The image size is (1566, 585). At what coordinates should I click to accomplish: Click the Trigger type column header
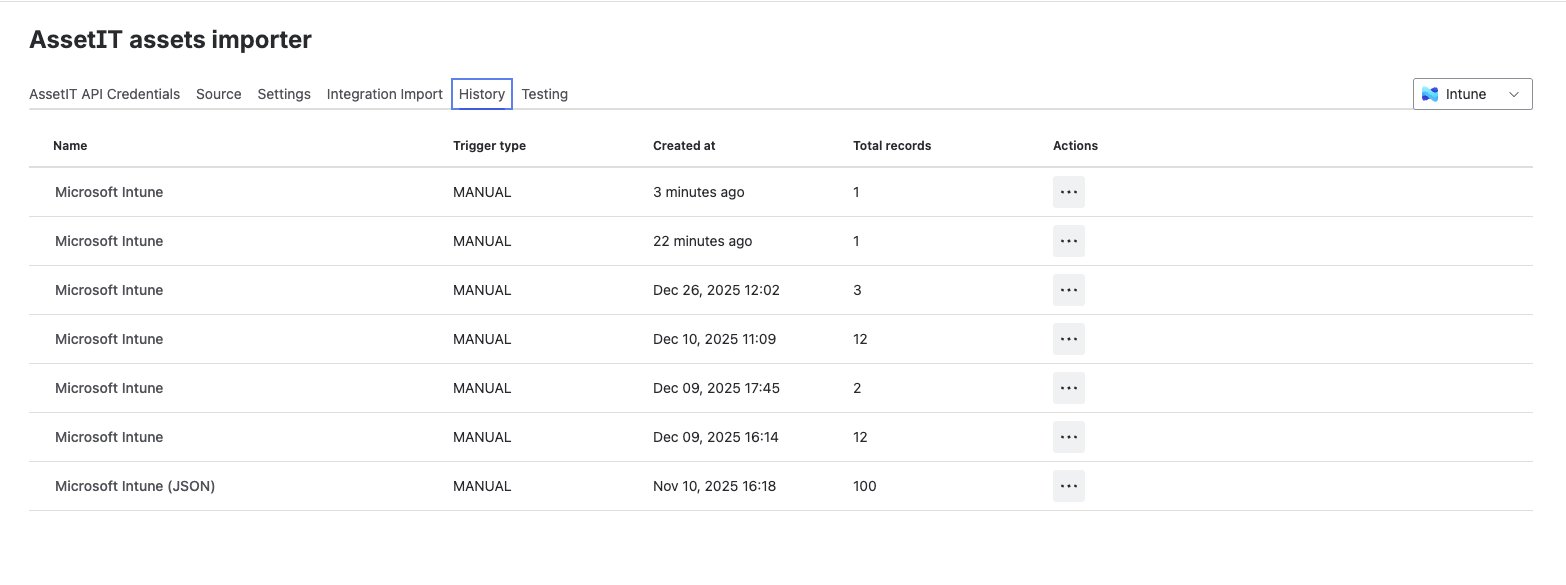[489, 146]
